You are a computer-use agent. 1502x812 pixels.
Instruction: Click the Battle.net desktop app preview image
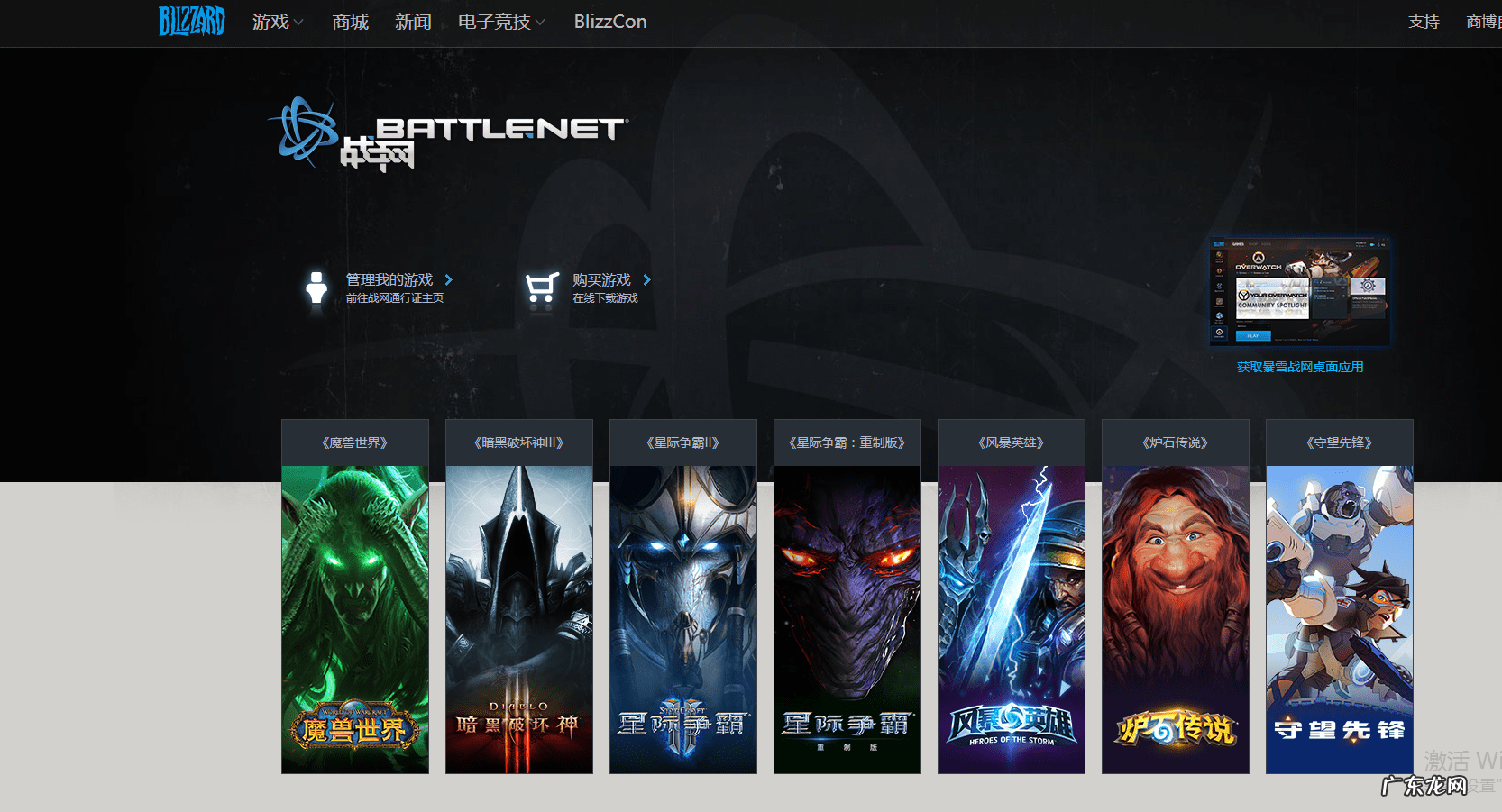1299,291
